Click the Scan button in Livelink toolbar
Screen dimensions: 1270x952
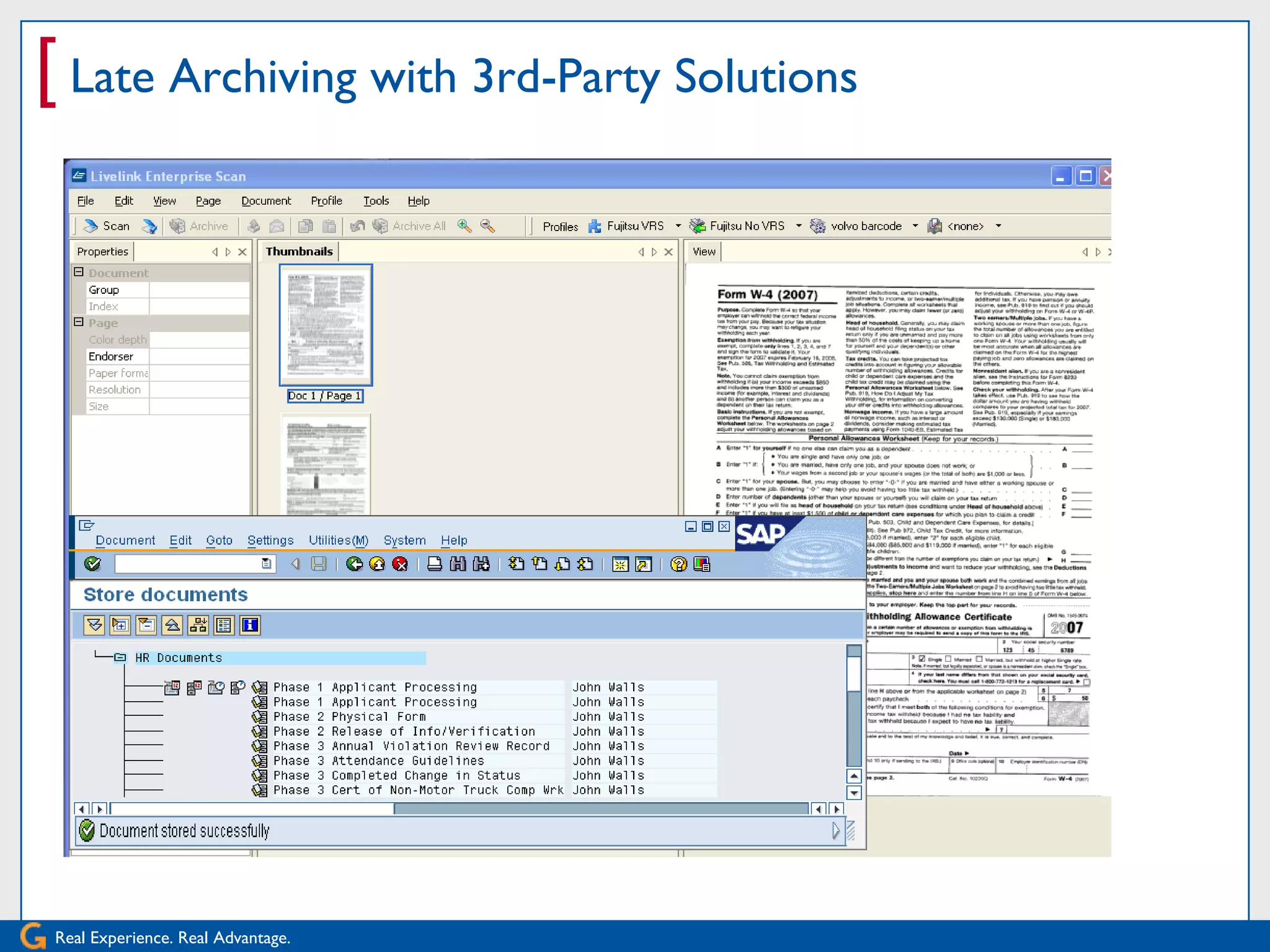click(107, 226)
